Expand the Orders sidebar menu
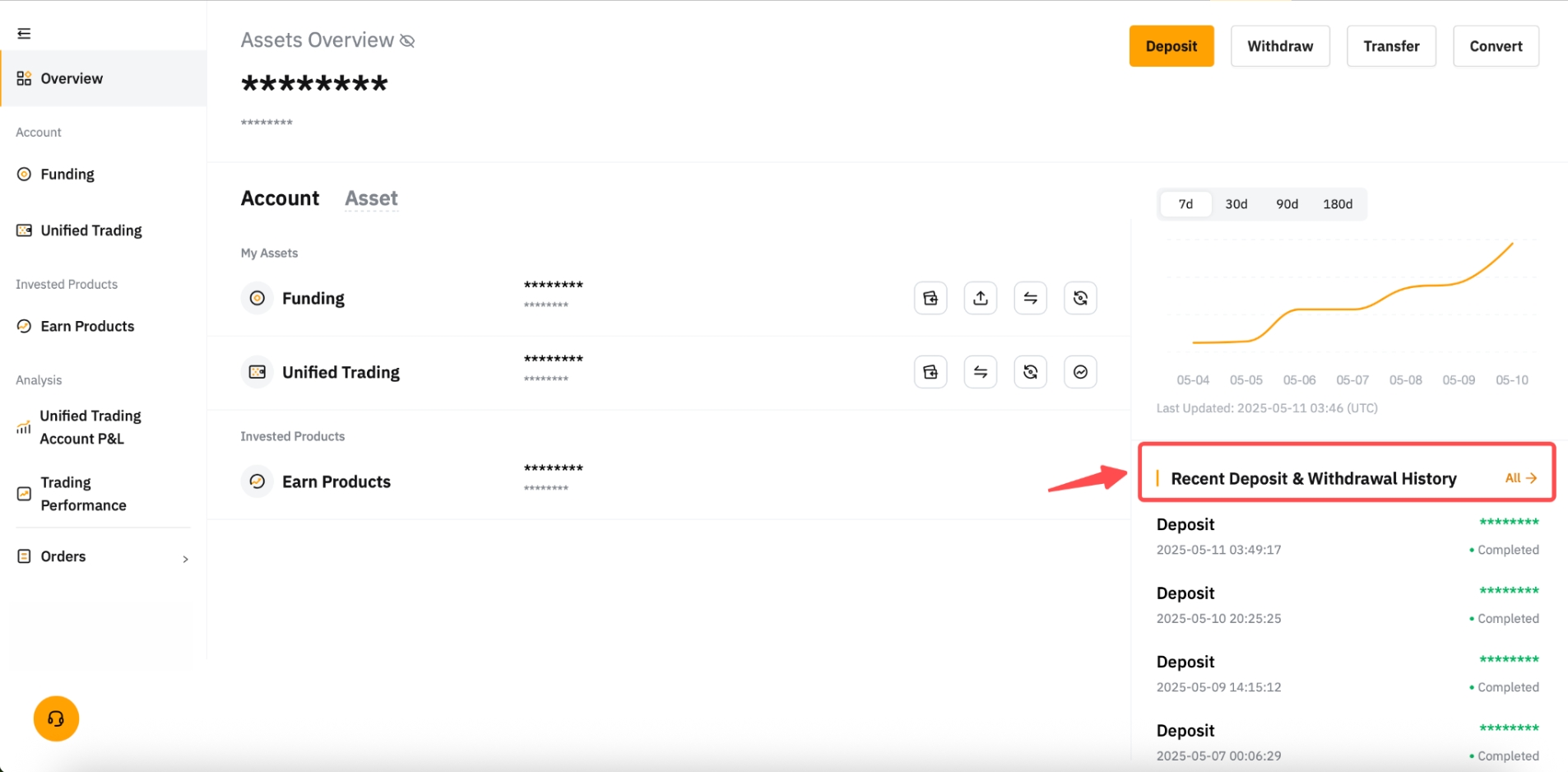The width and height of the screenshot is (1568, 772). 103,557
